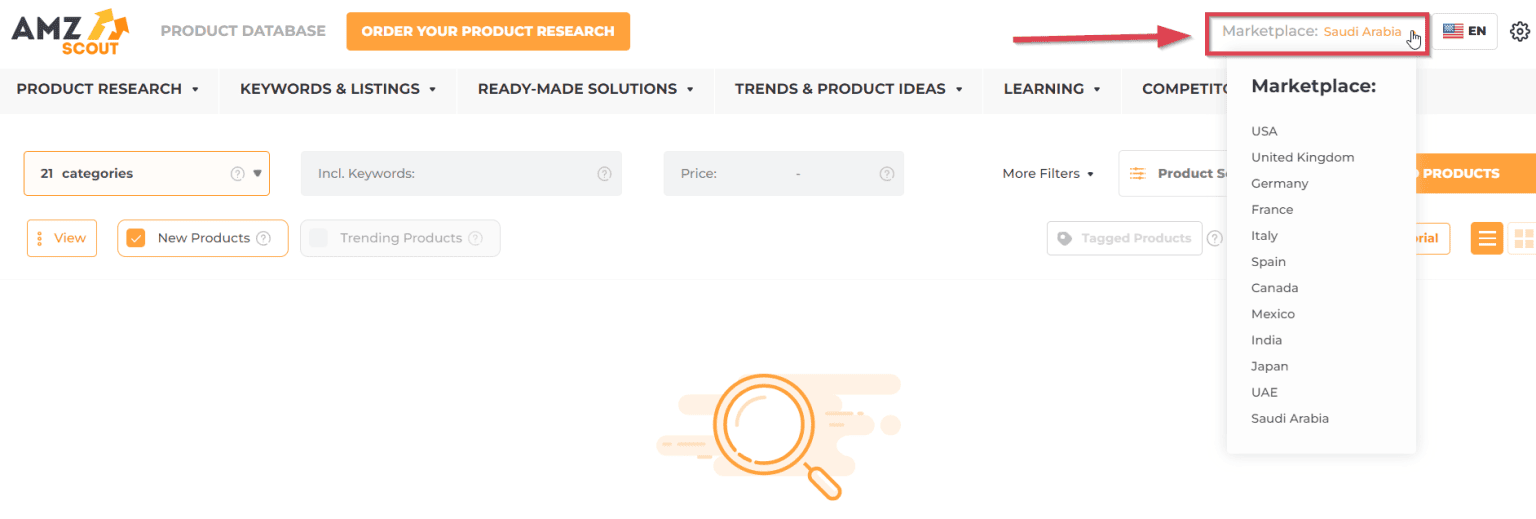Click help icon in Price field

click(x=886, y=173)
